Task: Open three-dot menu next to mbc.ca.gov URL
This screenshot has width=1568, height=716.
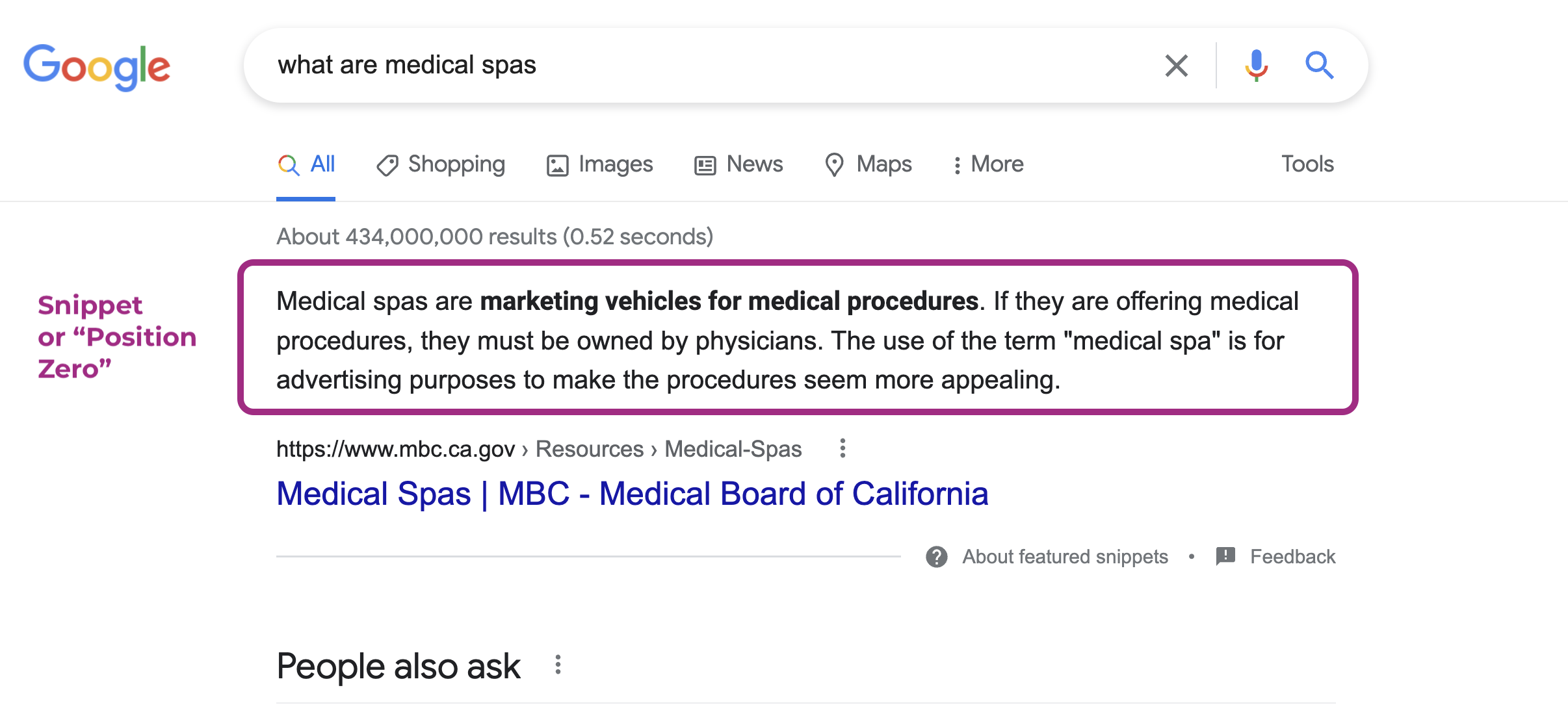Action: 843,448
